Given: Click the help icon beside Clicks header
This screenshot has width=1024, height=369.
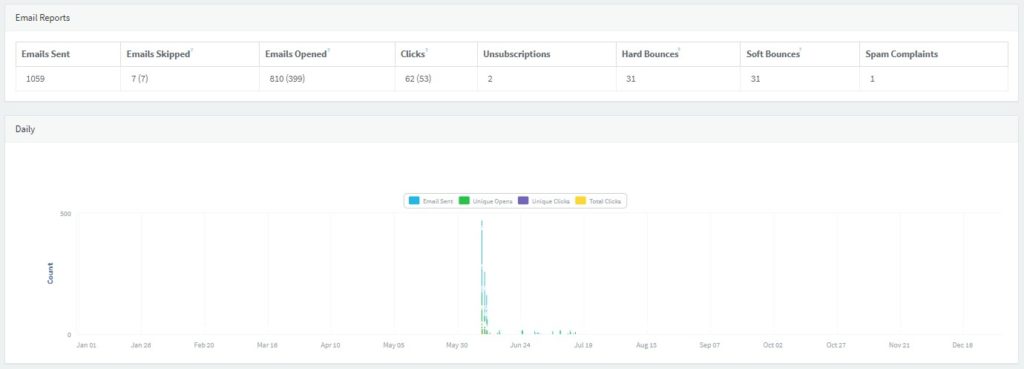Looking at the screenshot, I should pos(427,50).
